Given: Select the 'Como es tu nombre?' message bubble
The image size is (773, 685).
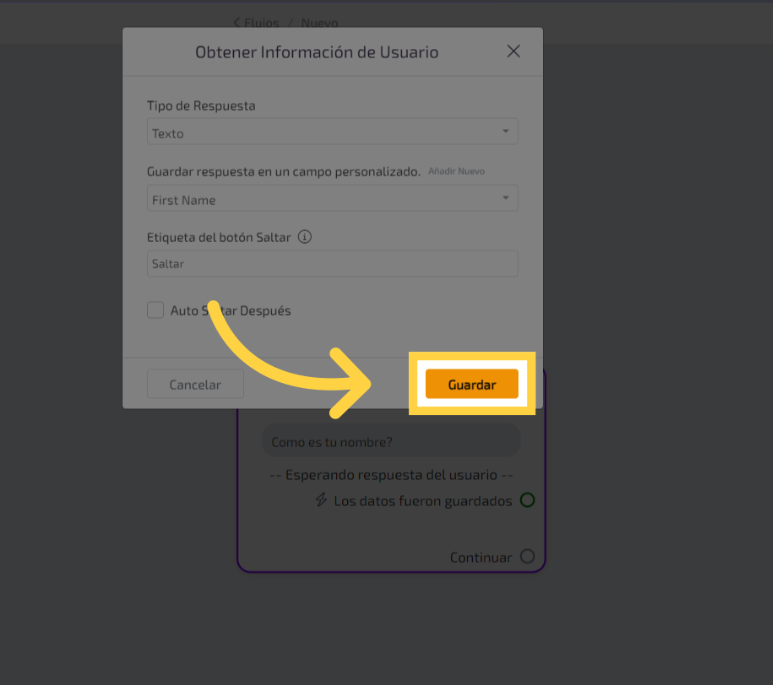Looking at the screenshot, I should pos(390,441).
